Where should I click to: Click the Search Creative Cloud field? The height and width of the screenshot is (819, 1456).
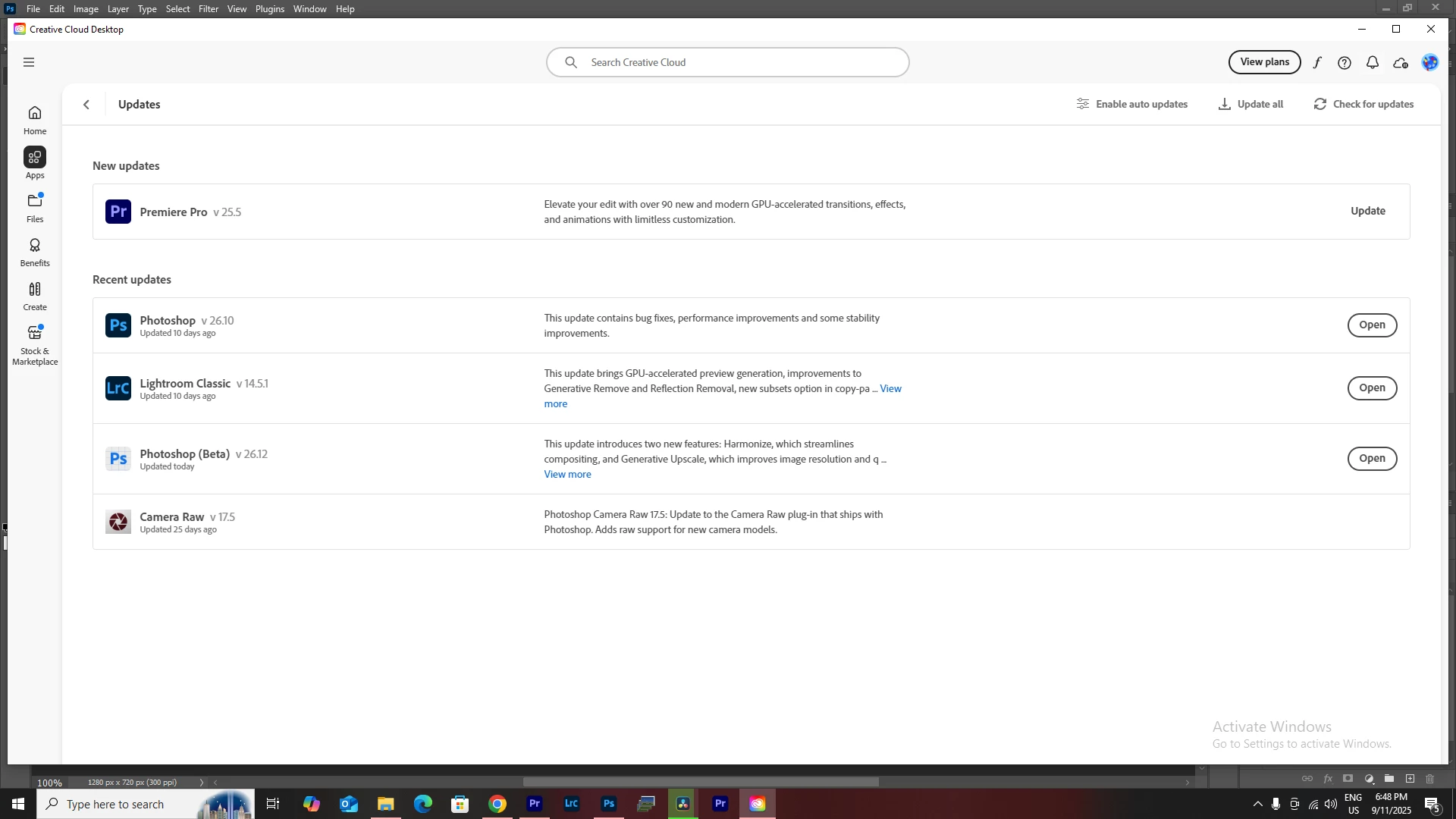click(x=728, y=63)
